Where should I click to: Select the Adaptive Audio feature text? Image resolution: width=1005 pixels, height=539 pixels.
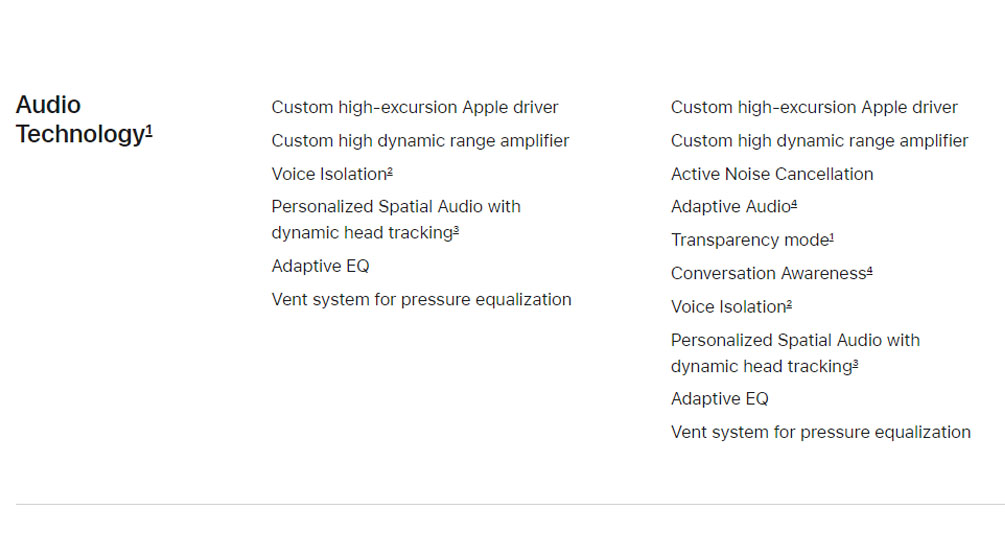tap(729, 207)
